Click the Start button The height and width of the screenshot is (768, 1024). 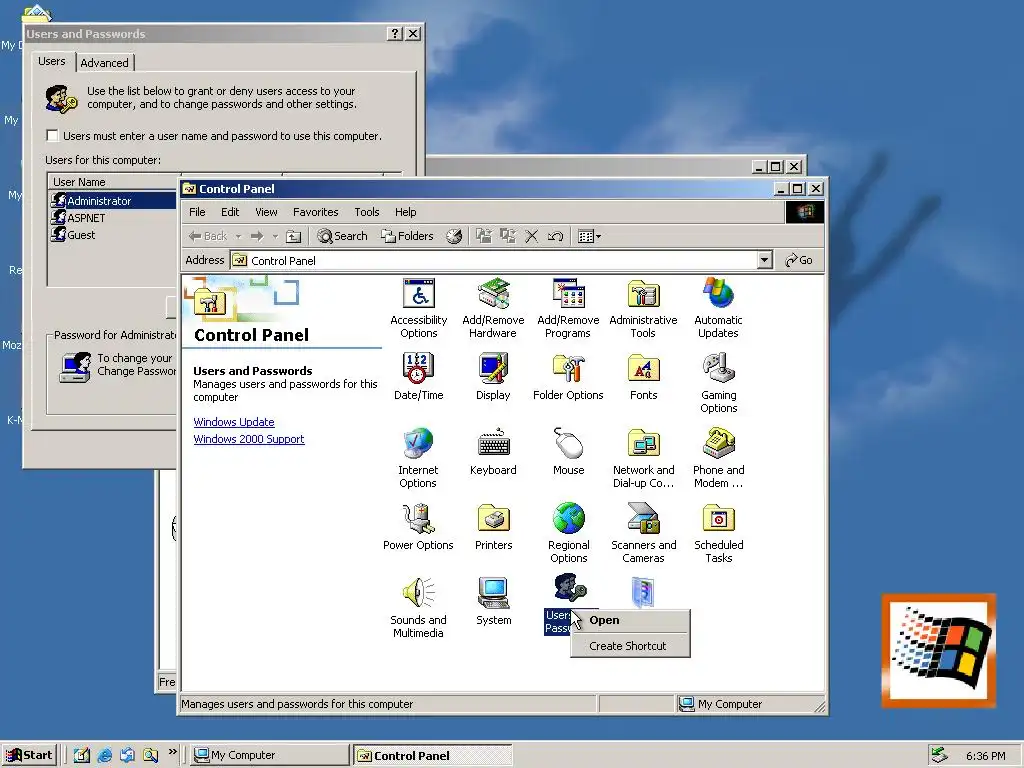coord(29,755)
